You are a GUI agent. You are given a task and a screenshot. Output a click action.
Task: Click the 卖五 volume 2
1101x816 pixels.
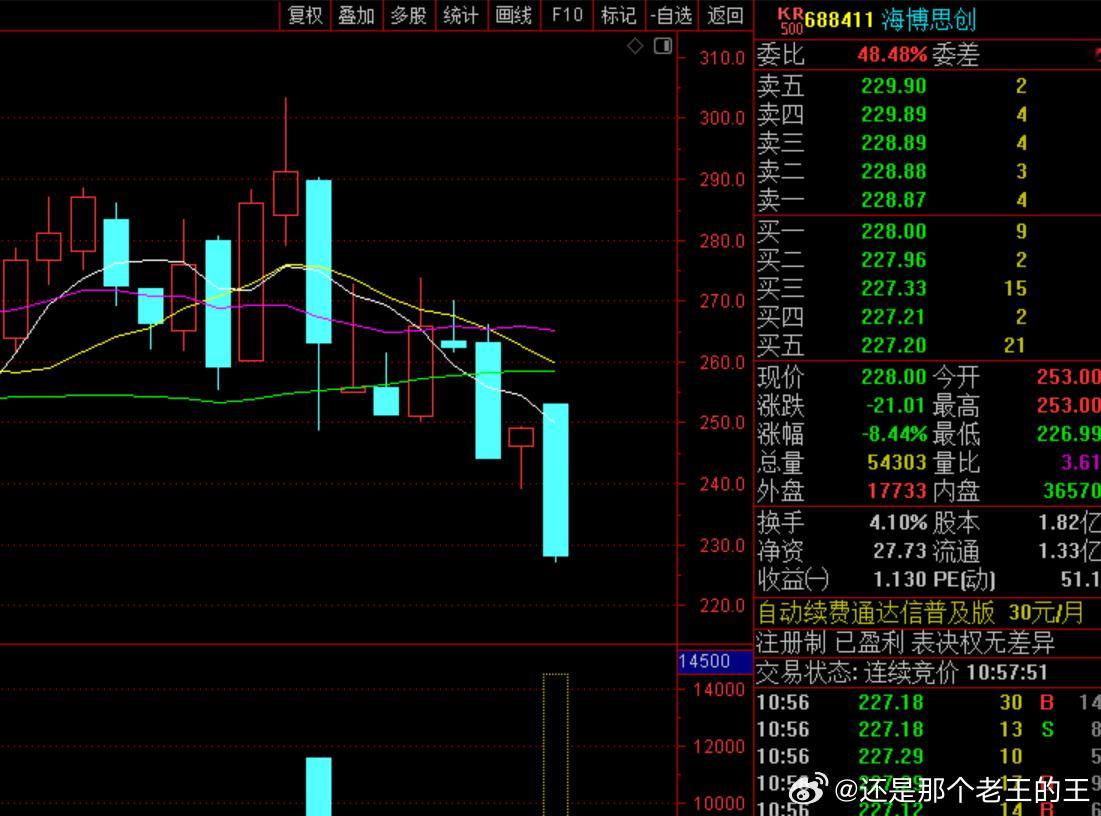pyautogui.click(x=1021, y=86)
